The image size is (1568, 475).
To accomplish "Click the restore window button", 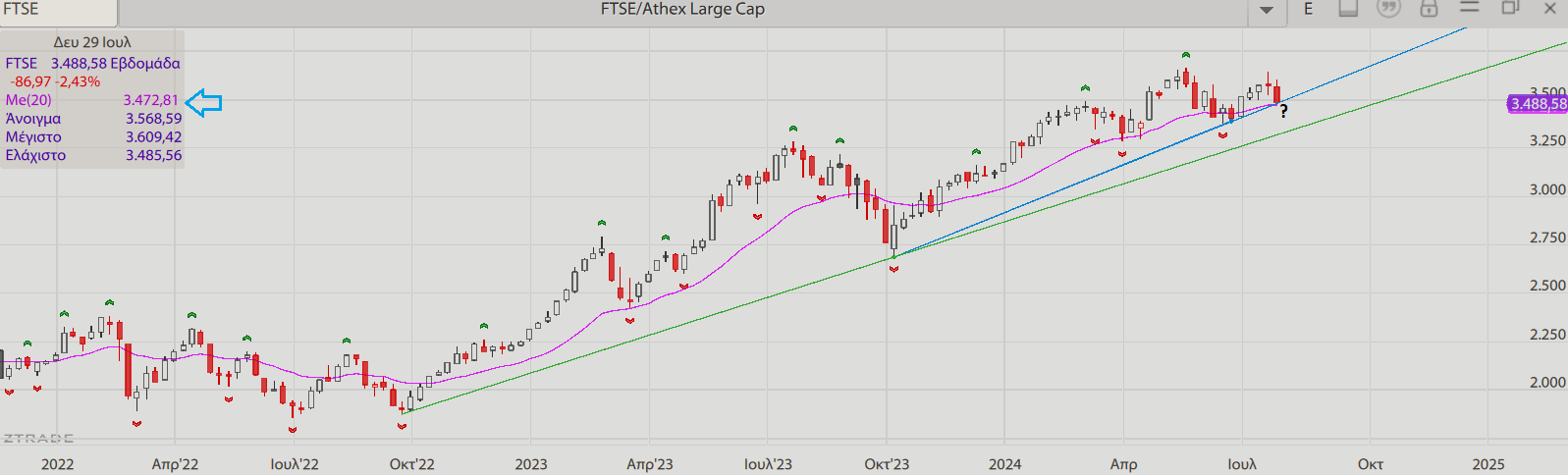I will tap(1510, 8).
